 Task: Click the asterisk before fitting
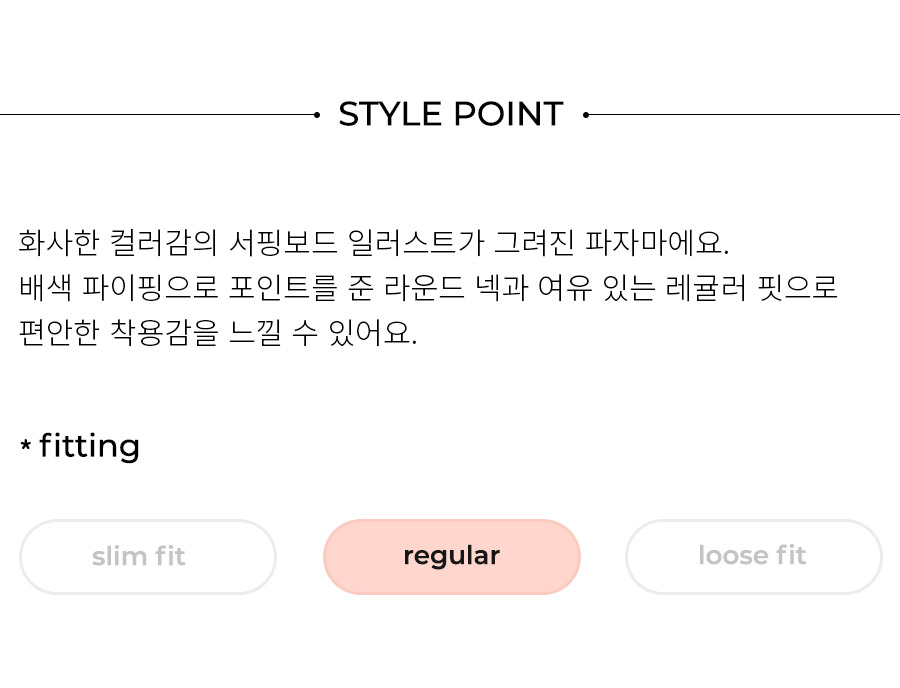tap(26, 445)
